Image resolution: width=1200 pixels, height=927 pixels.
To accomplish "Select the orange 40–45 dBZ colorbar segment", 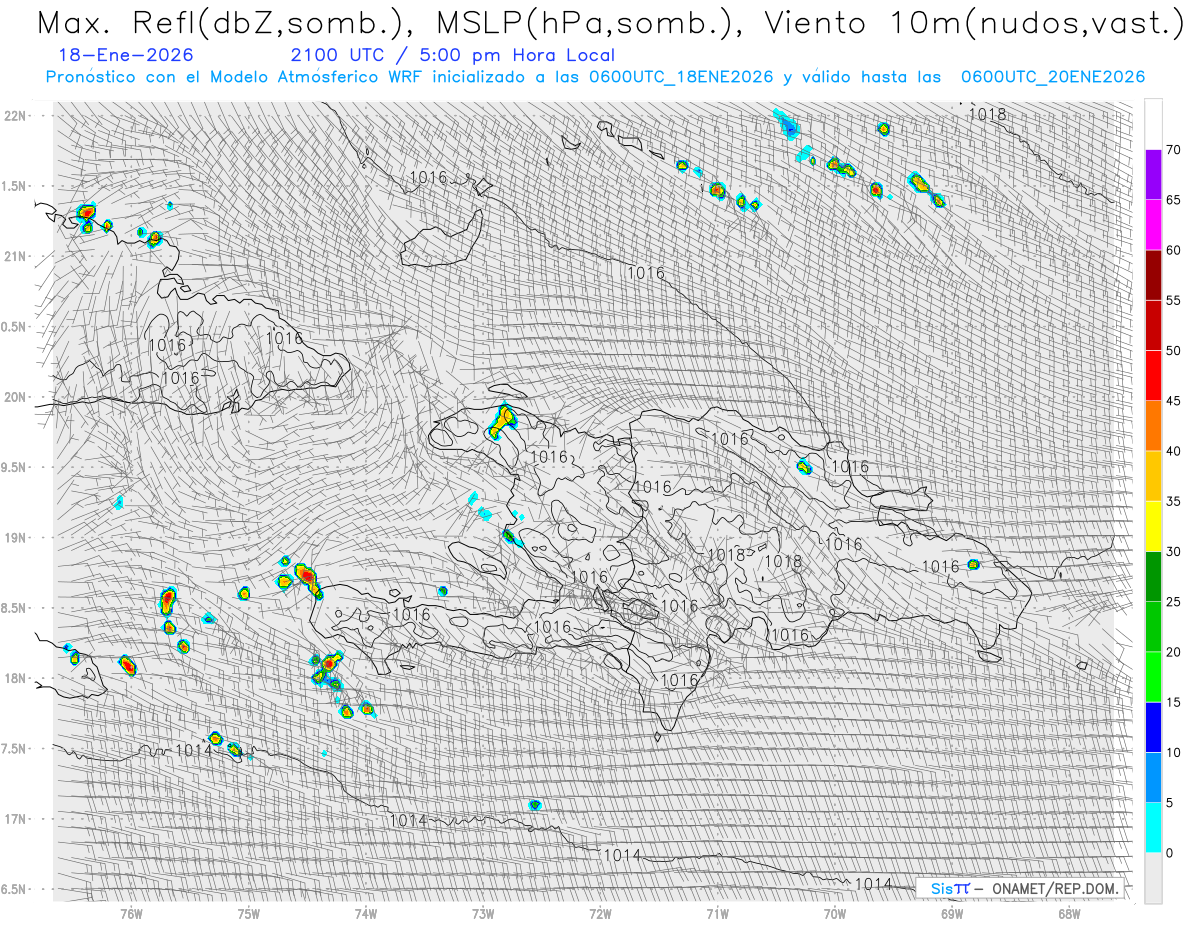I will 1153,426.
